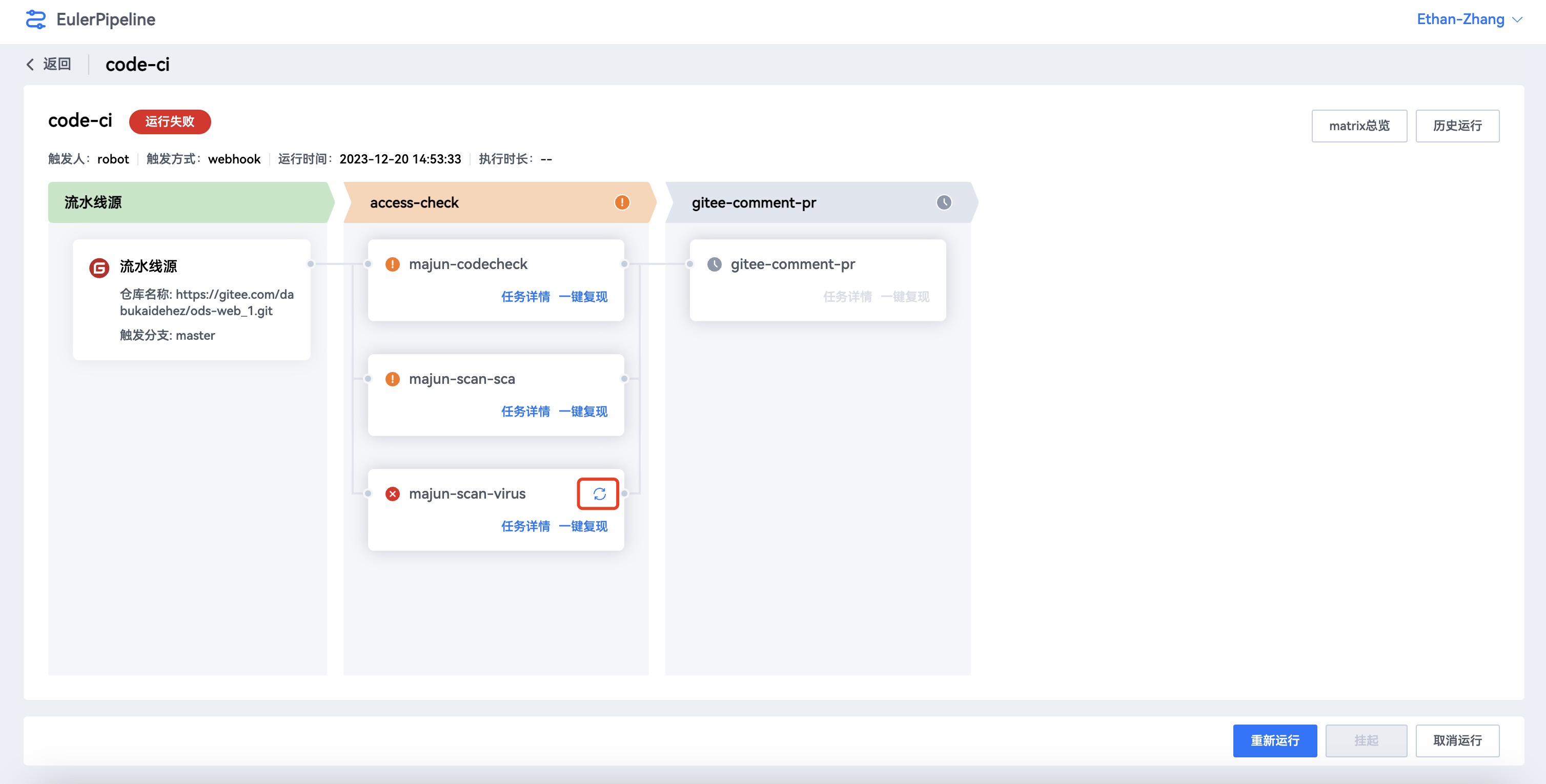Click the retry icon on majun-scan-virus
The image size is (1546, 784).
599,493
